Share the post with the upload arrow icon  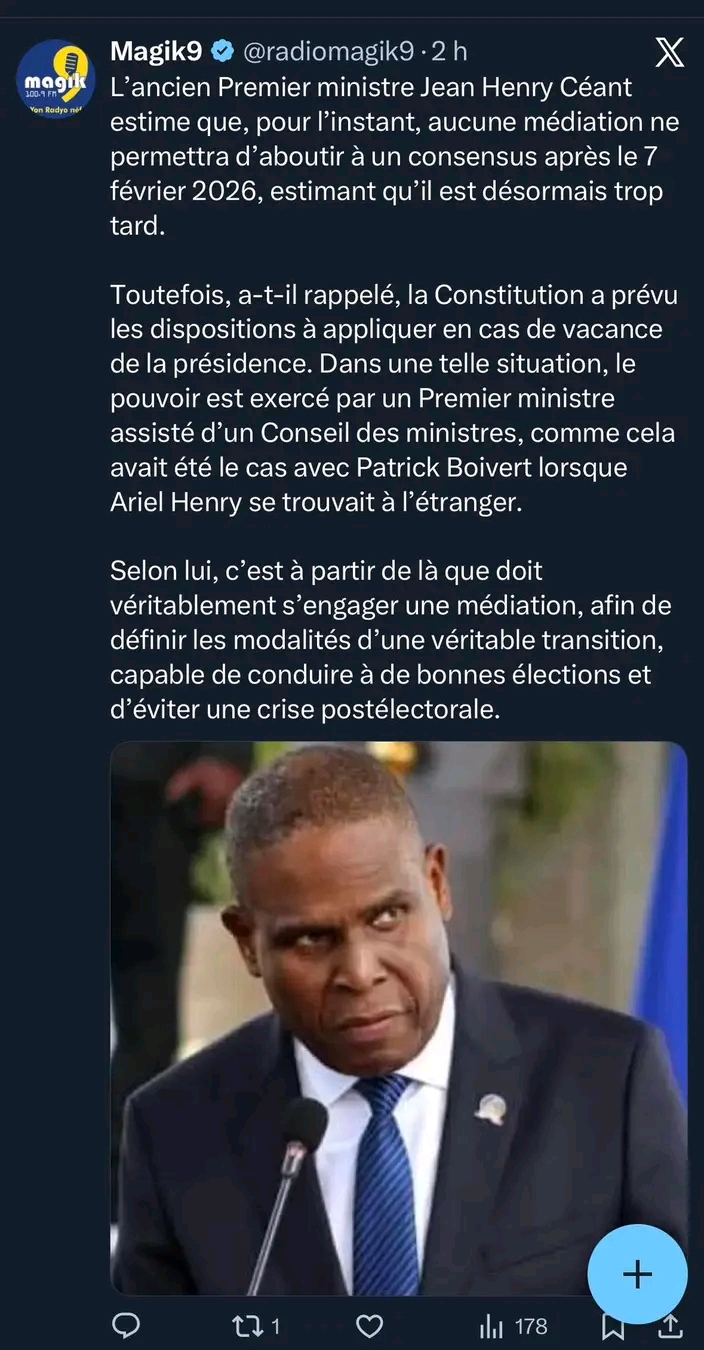click(x=672, y=1326)
